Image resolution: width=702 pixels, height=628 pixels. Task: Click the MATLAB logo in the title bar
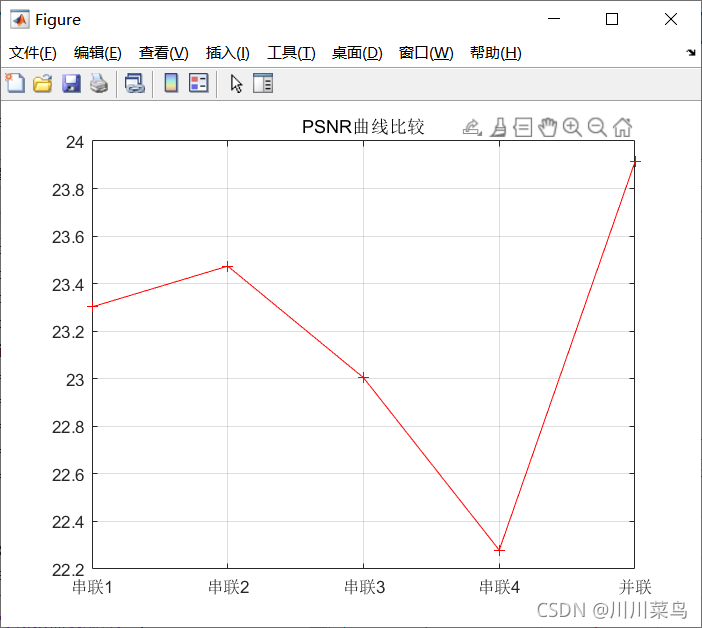pyautogui.click(x=20, y=19)
